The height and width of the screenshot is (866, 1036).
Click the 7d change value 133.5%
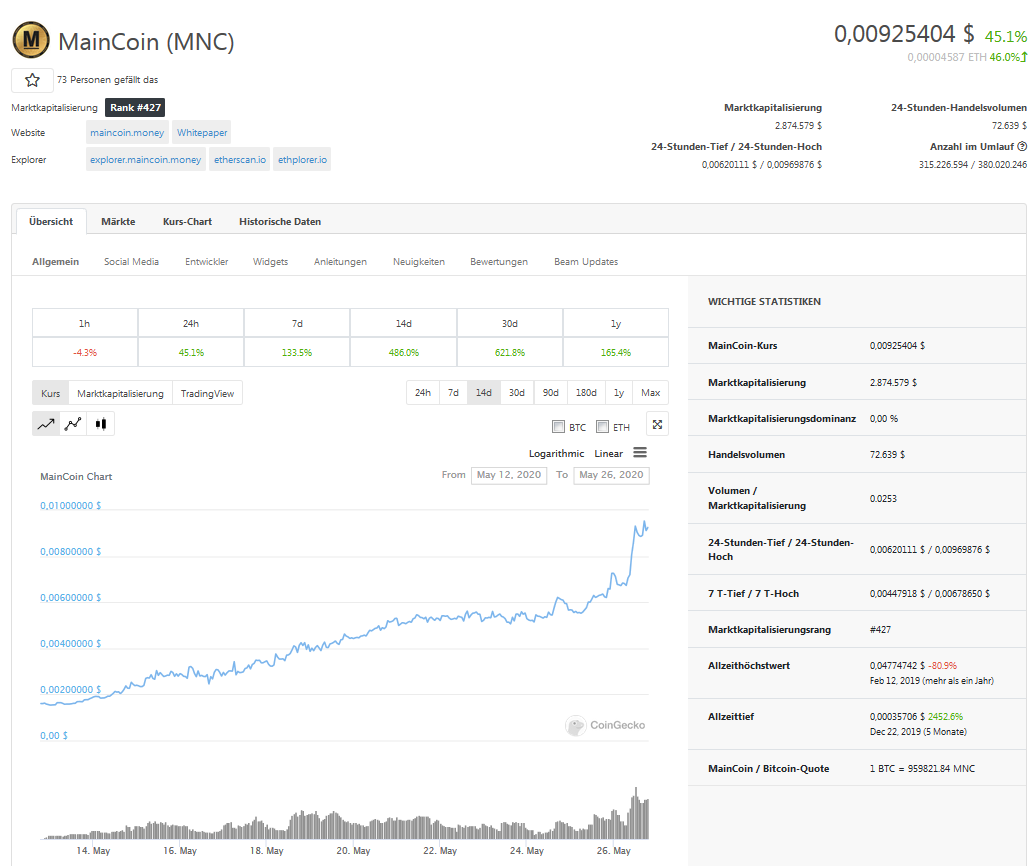[297, 352]
